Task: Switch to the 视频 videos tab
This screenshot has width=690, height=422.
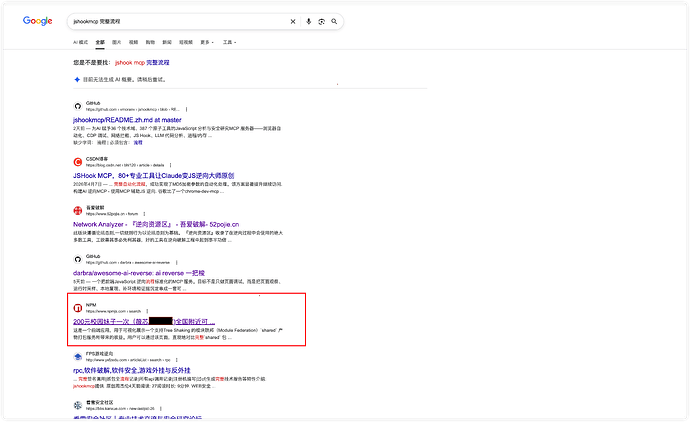Action: click(133, 42)
